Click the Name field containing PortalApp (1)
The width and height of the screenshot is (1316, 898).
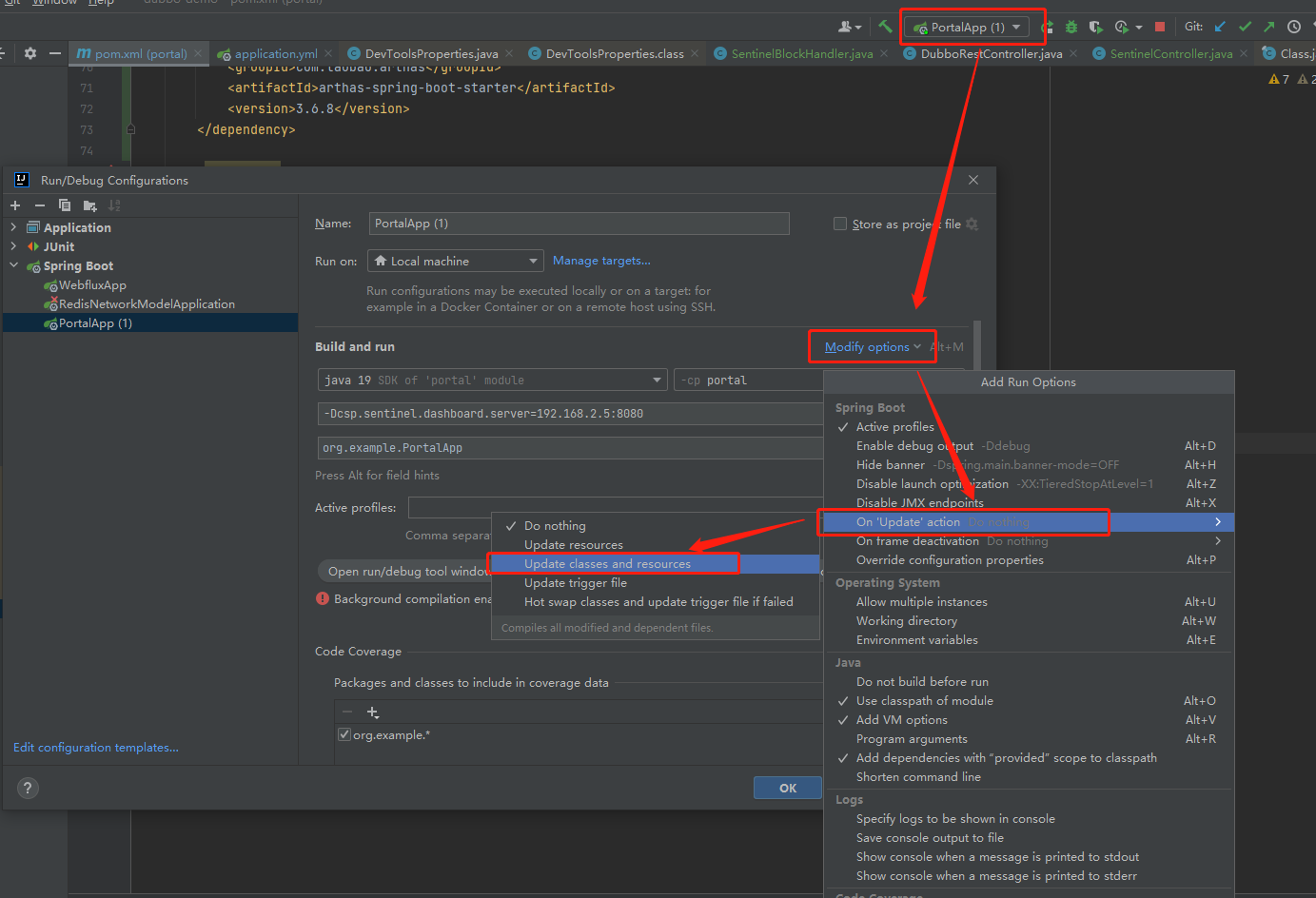[579, 224]
